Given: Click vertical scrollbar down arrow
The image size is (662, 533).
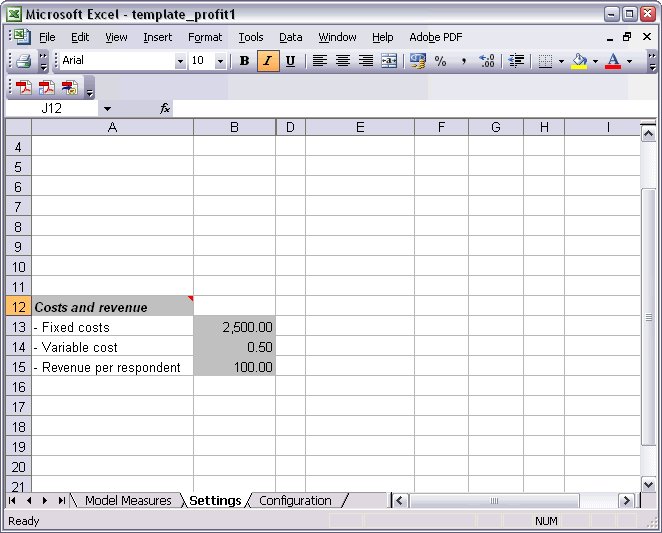Looking at the screenshot, I should [x=648, y=484].
